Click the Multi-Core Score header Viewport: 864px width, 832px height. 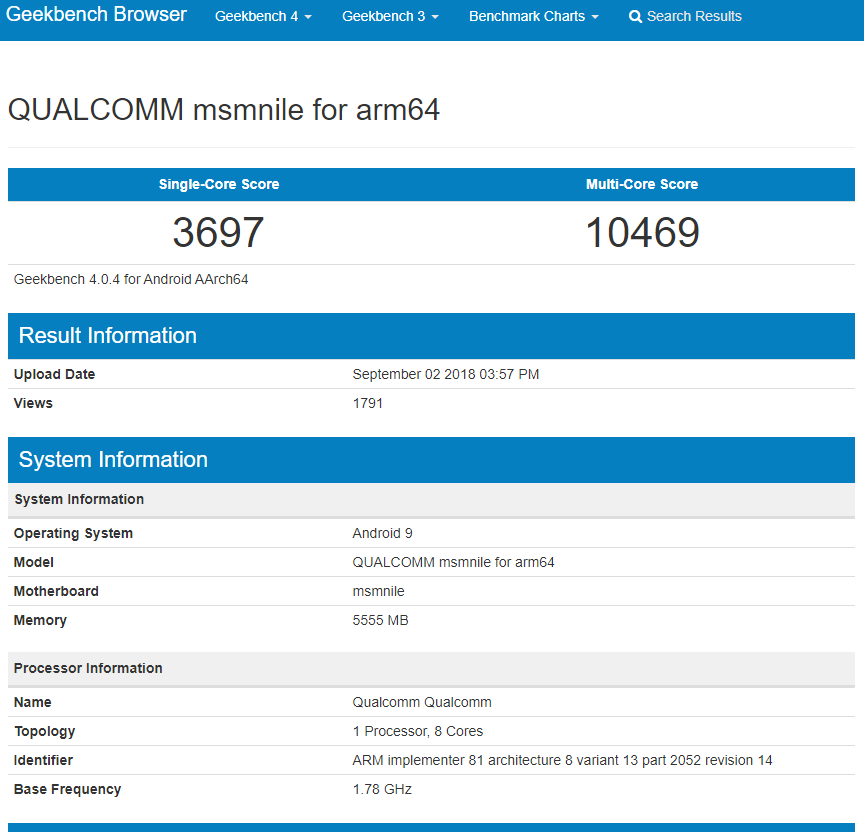pyautogui.click(x=642, y=184)
